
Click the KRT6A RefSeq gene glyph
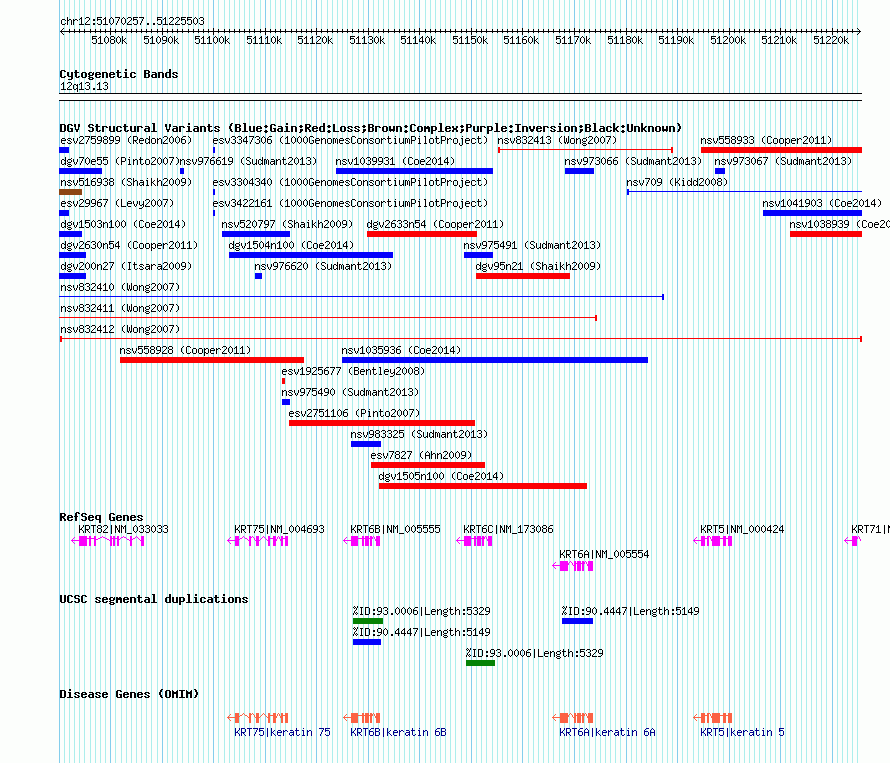(x=573, y=566)
